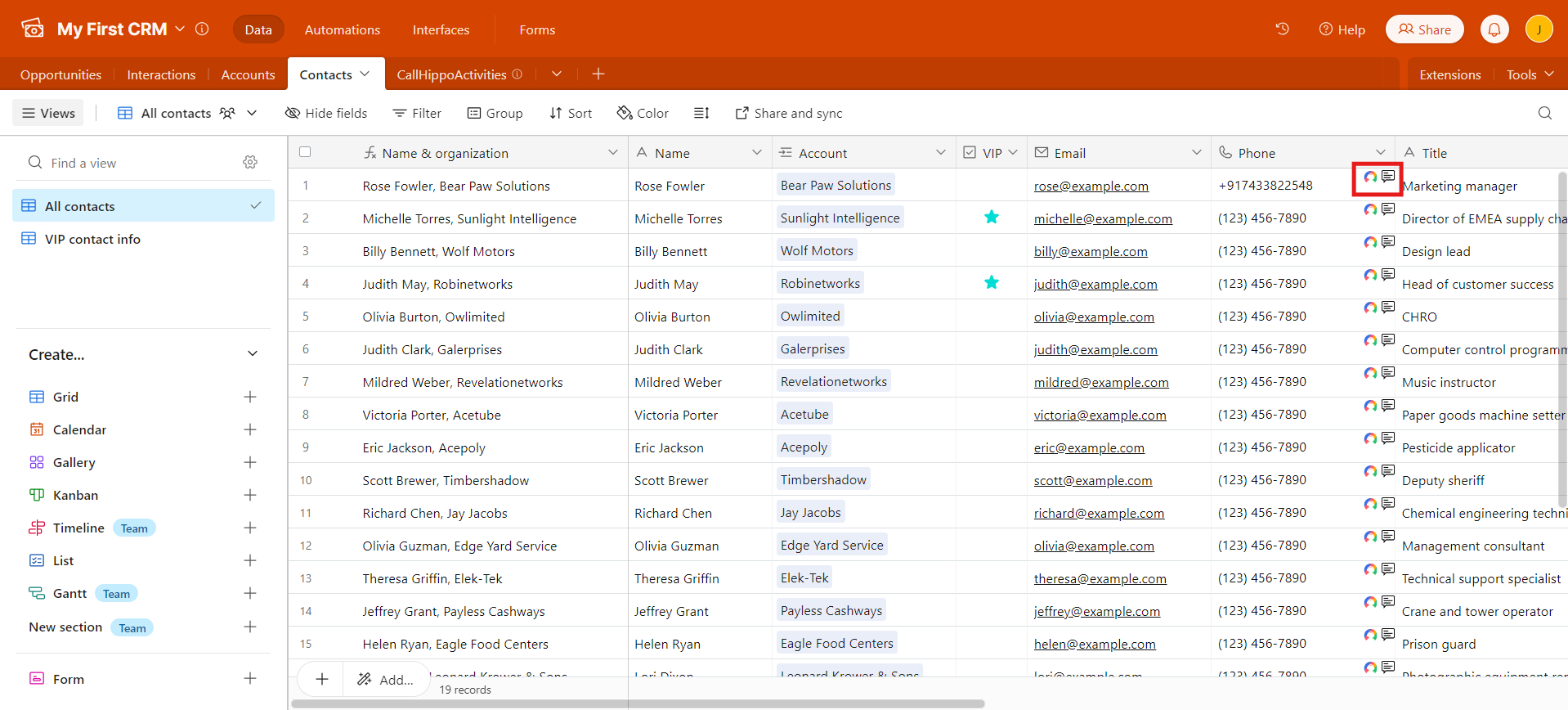Open the Color options
The height and width of the screenshot is (710, 1568).
tap(643, 113)
